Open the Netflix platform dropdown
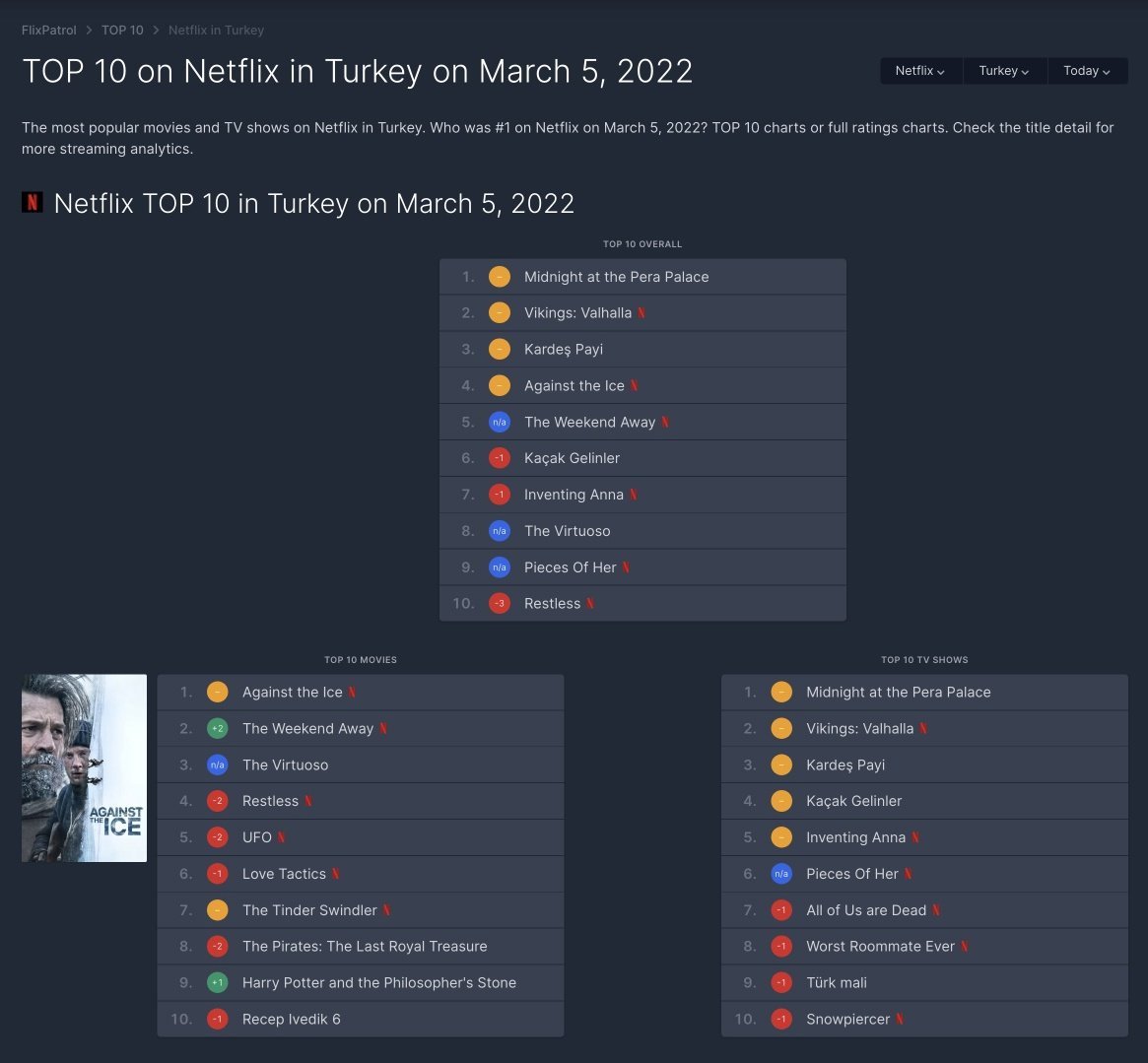This screenshot has width=1148, height=1063. [x=920, y=71]
